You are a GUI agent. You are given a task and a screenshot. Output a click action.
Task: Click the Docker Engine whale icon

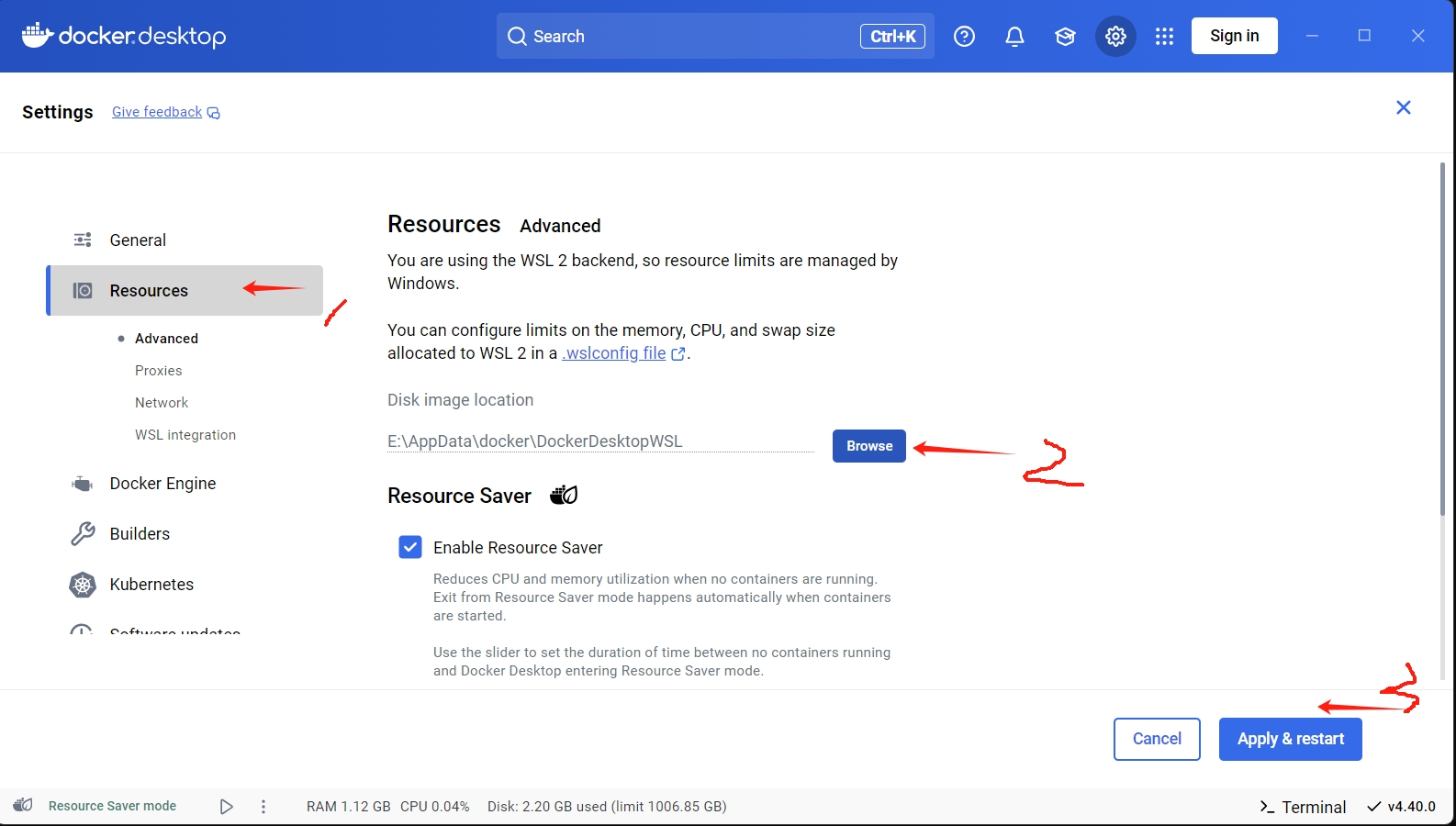pyautogui.click(x=83, y=483)
